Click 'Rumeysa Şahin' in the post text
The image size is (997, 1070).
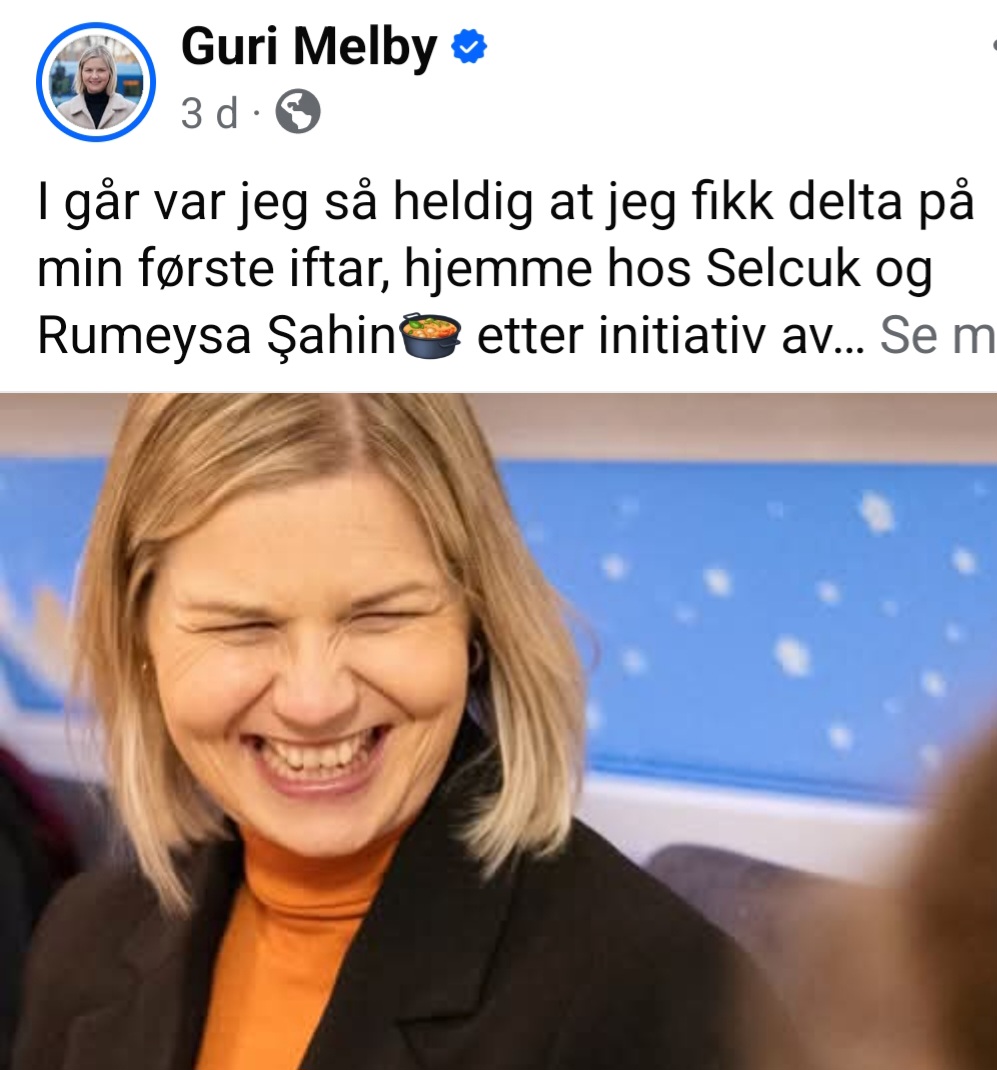(217, 336)
